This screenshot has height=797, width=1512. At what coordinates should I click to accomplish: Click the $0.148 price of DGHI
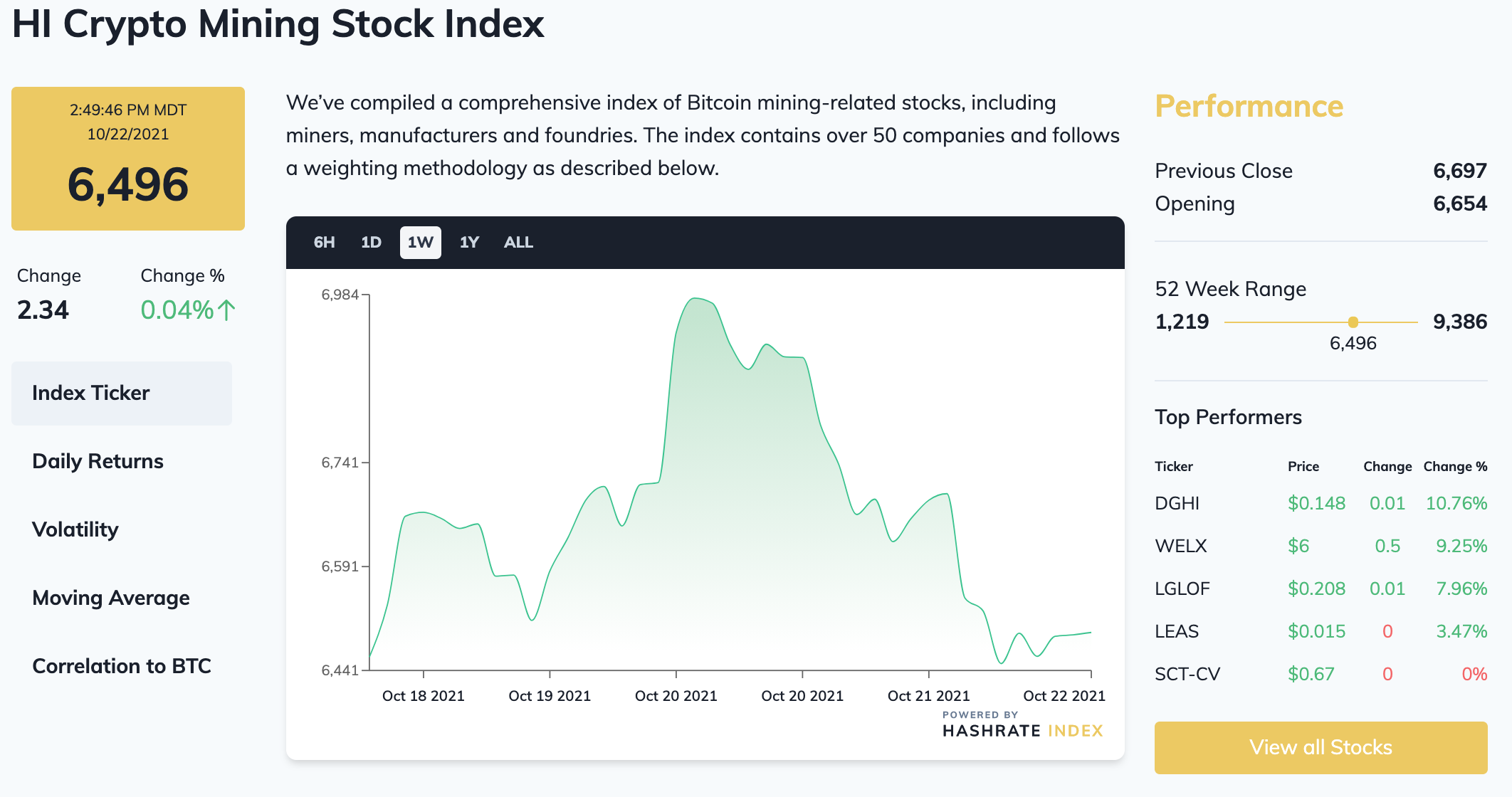[1316, 504]
